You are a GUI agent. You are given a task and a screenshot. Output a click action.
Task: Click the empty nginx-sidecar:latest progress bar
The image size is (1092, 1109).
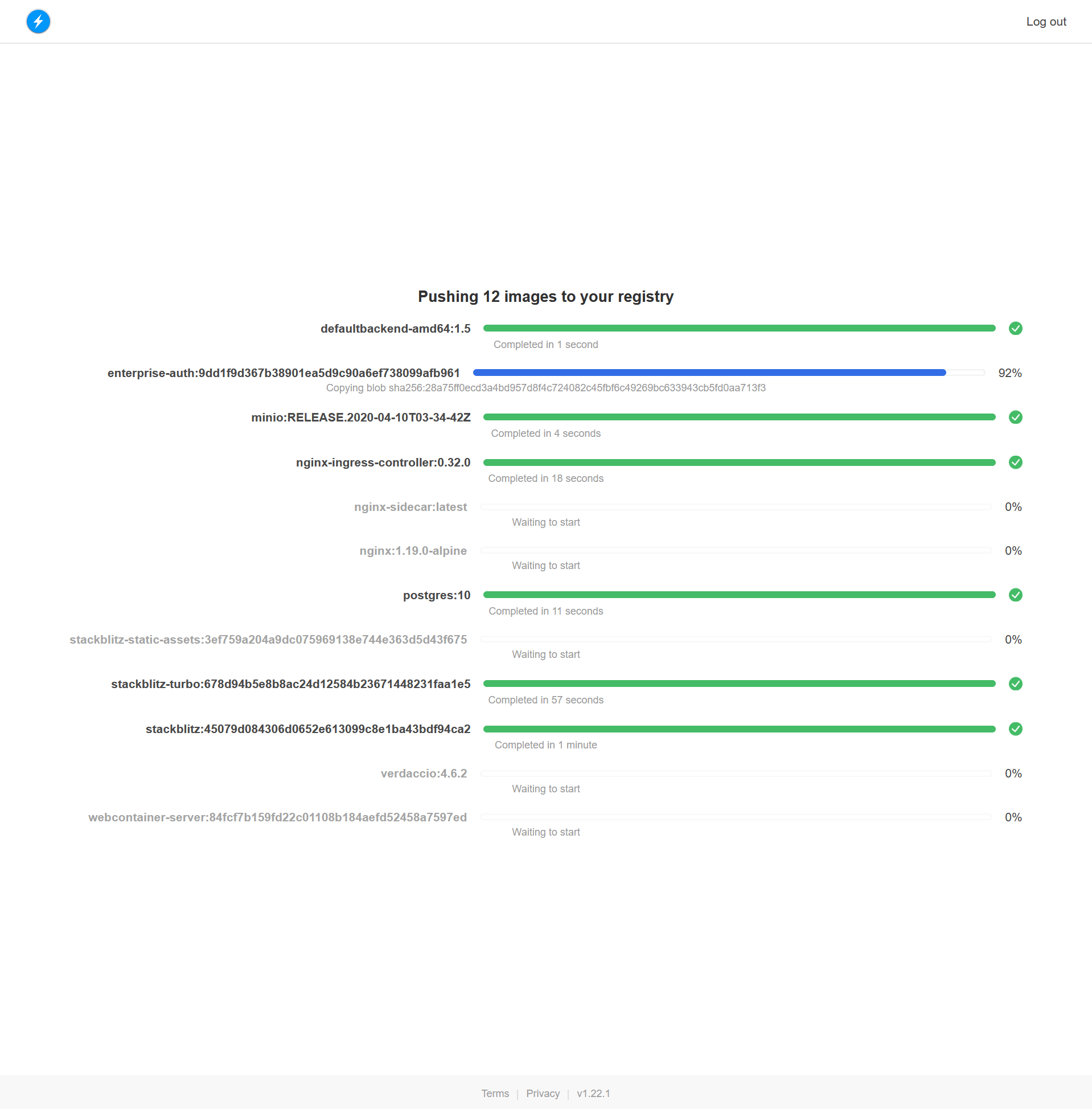click(736, 507)
